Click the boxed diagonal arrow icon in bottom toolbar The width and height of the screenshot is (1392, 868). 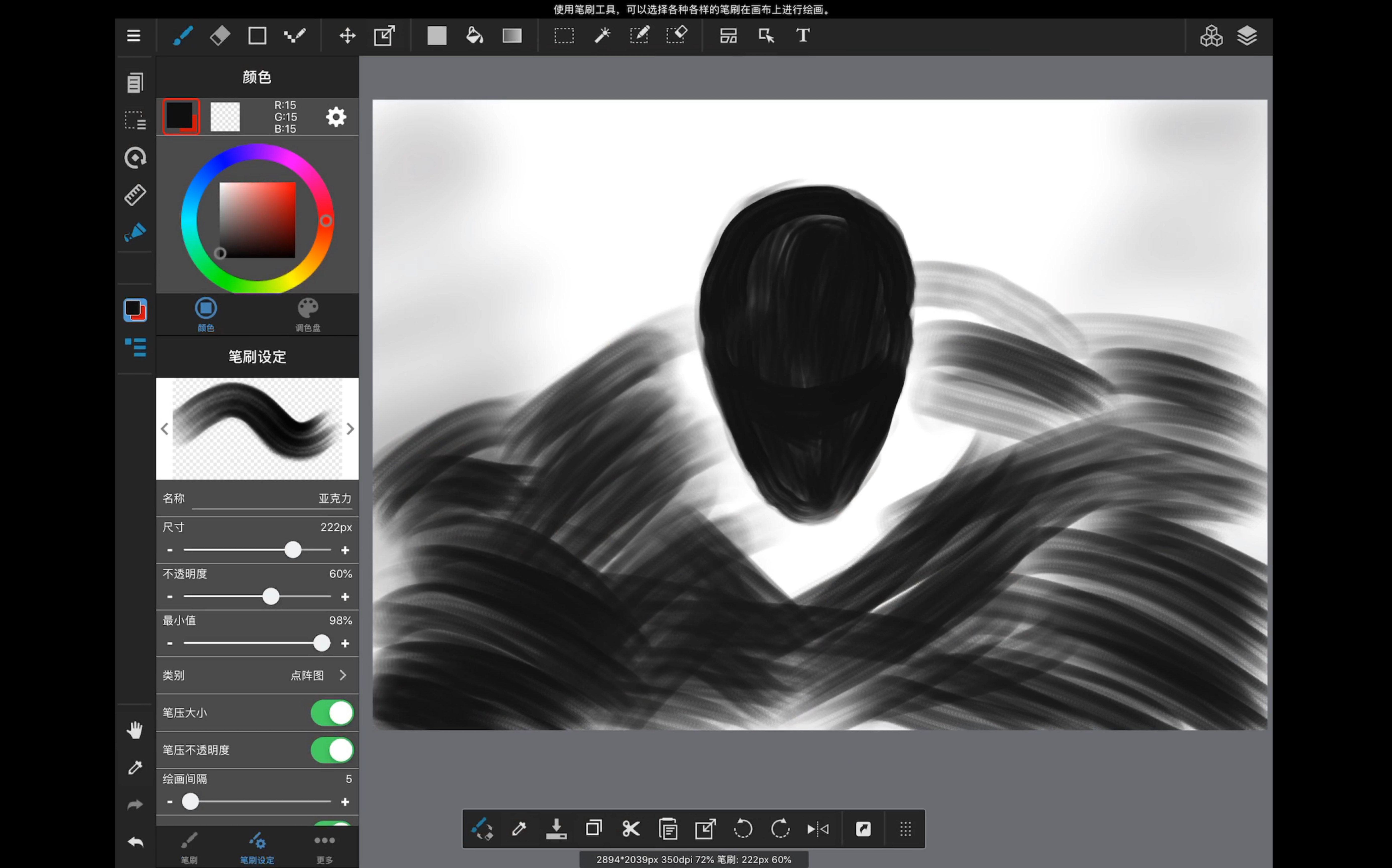tap(863, 829)
